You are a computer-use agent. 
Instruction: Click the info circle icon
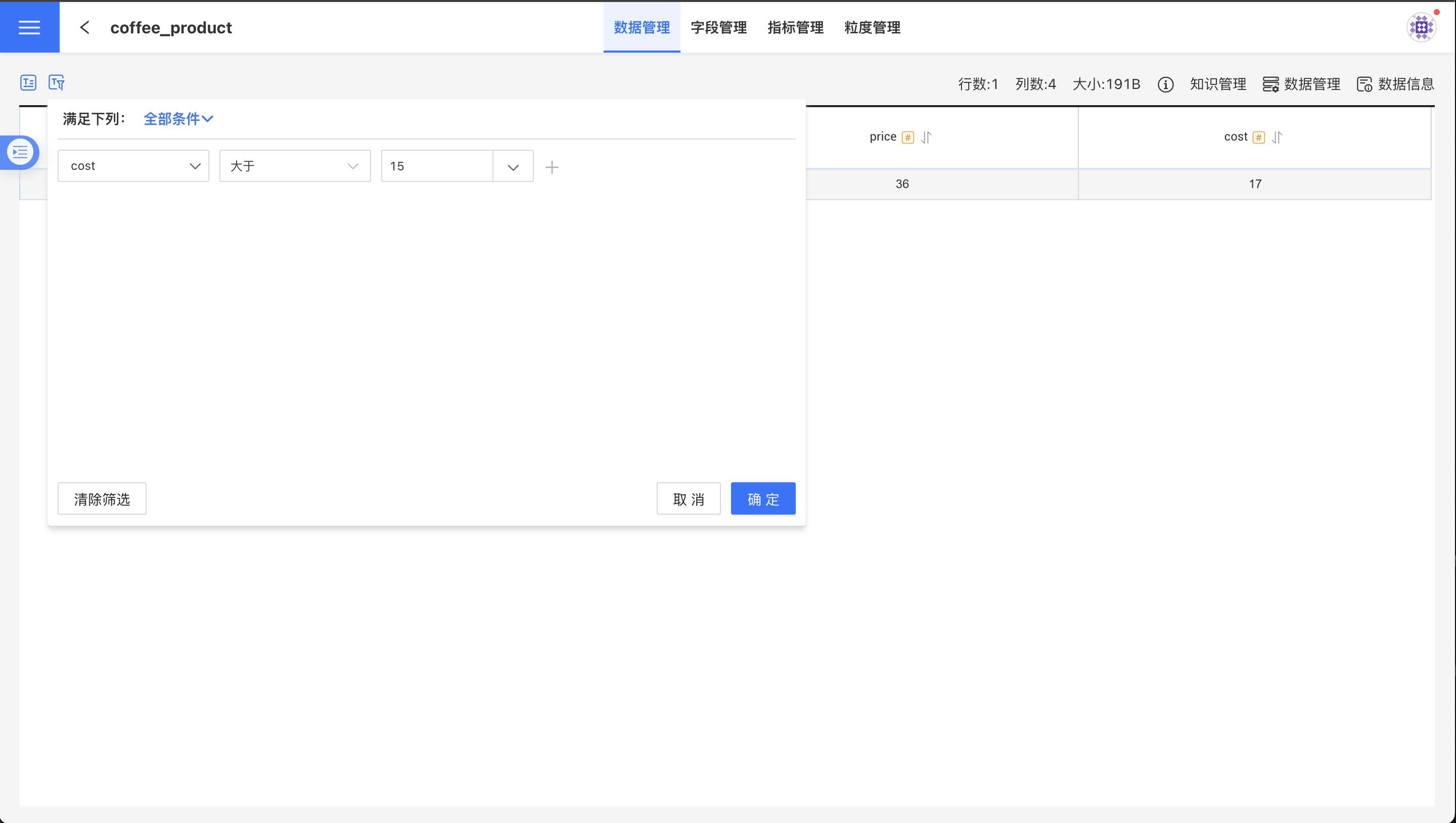[x=1165, y=85]
